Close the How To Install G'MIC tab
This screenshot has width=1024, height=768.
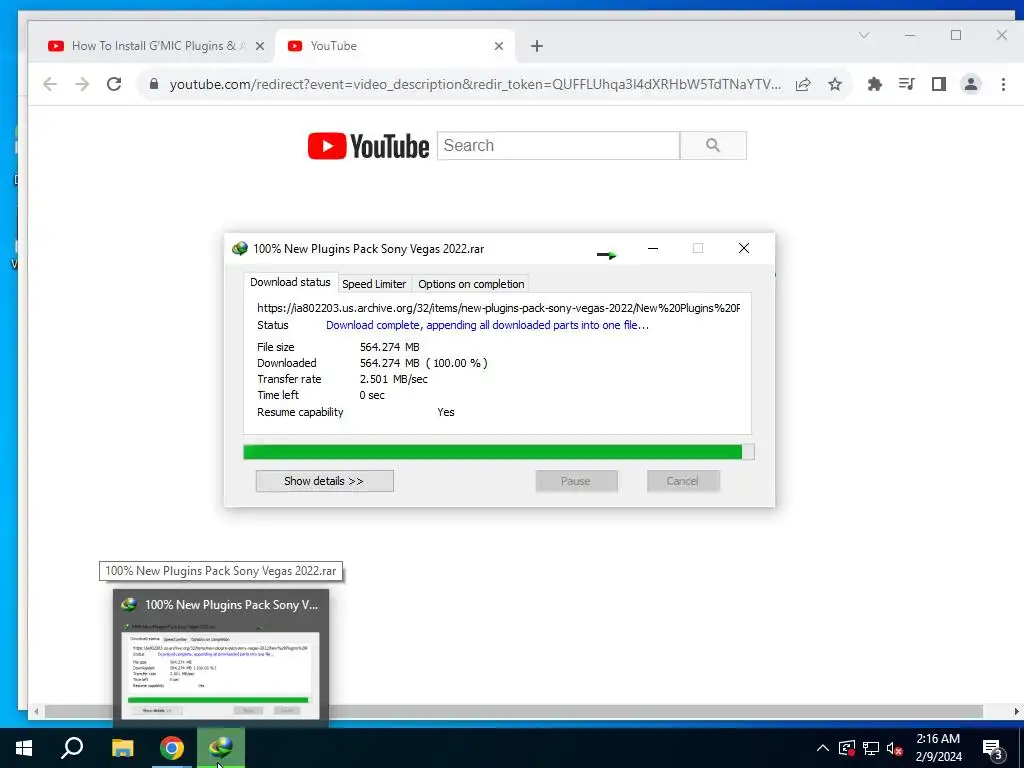pos(260,46)
